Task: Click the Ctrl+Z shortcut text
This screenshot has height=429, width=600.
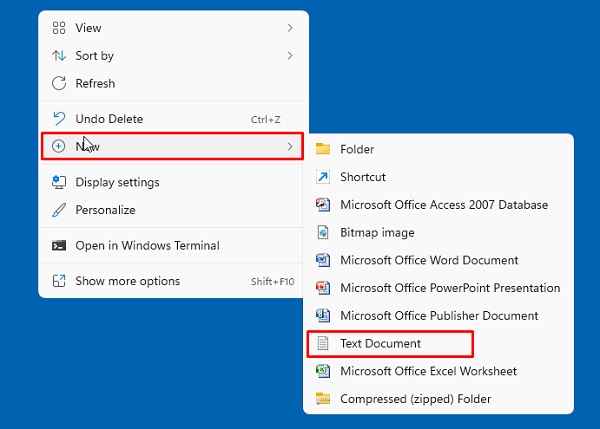Action: pos(266,119)
